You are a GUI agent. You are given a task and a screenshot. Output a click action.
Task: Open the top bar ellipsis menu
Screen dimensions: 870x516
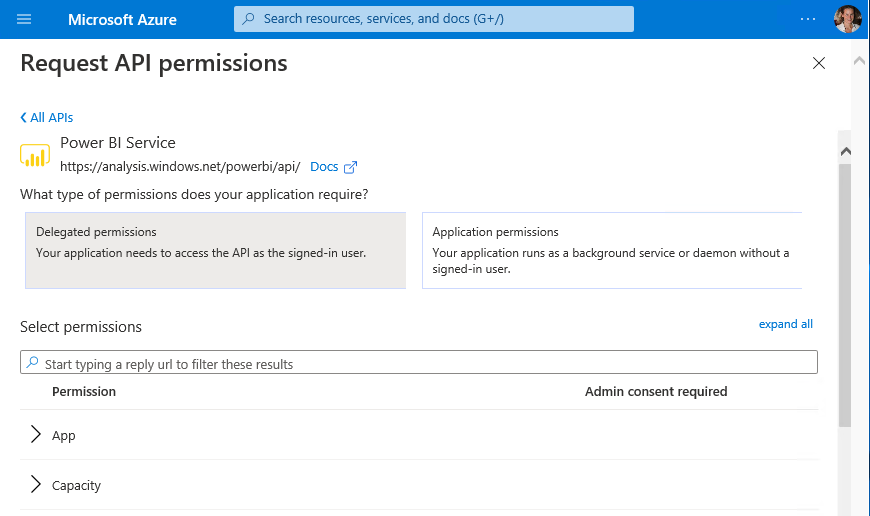pos(808,19)
